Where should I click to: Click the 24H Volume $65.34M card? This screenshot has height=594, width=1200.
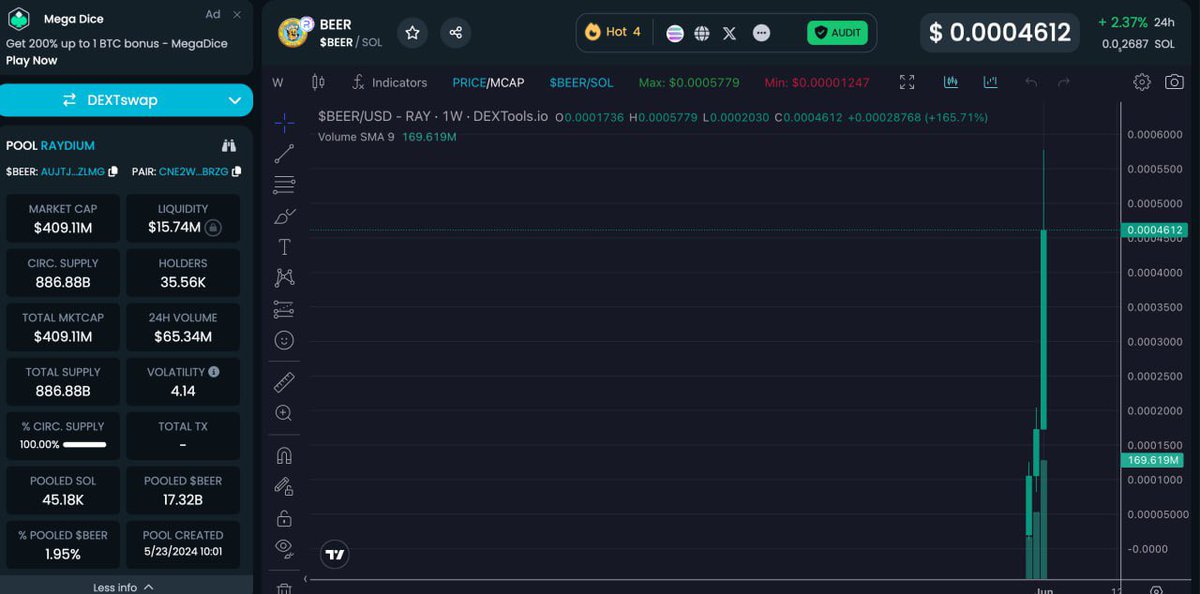point(183,327)
